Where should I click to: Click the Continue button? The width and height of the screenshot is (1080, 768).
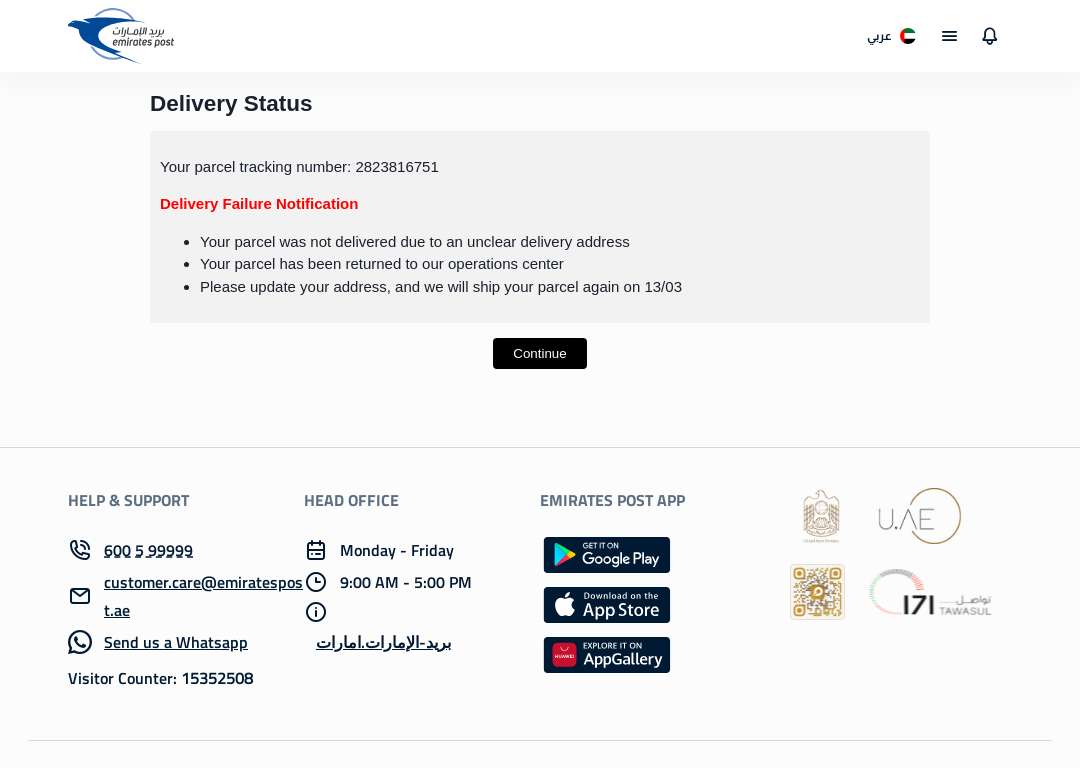pyautogui.click(x=539, y=353)
